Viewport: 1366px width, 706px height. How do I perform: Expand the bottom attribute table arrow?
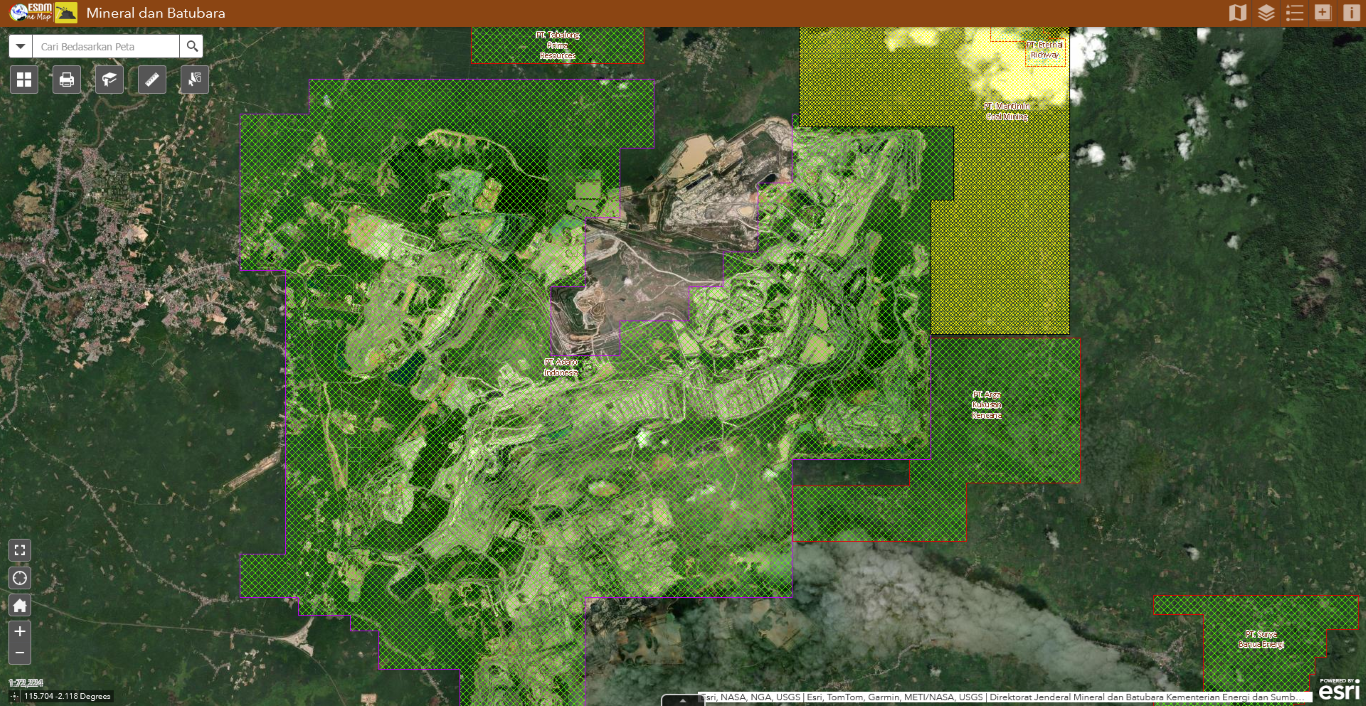coord(683,700)
